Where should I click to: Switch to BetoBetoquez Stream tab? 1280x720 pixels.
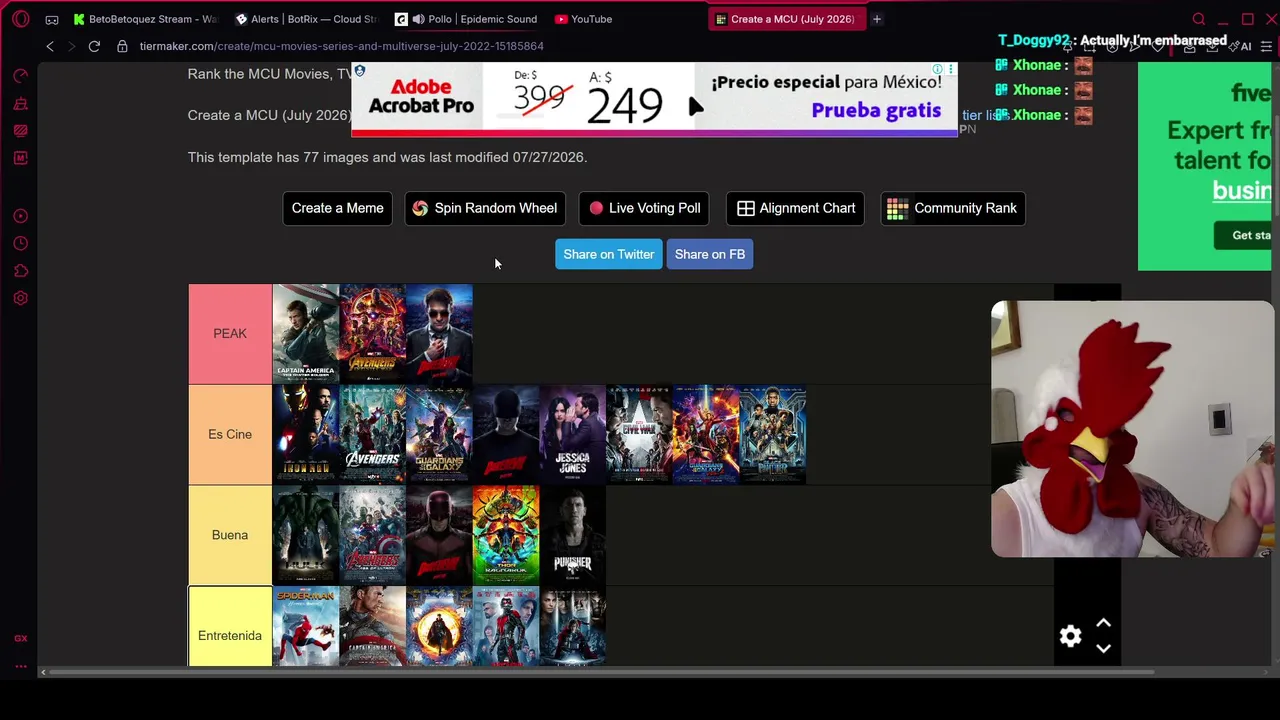[x=147, y=19]
